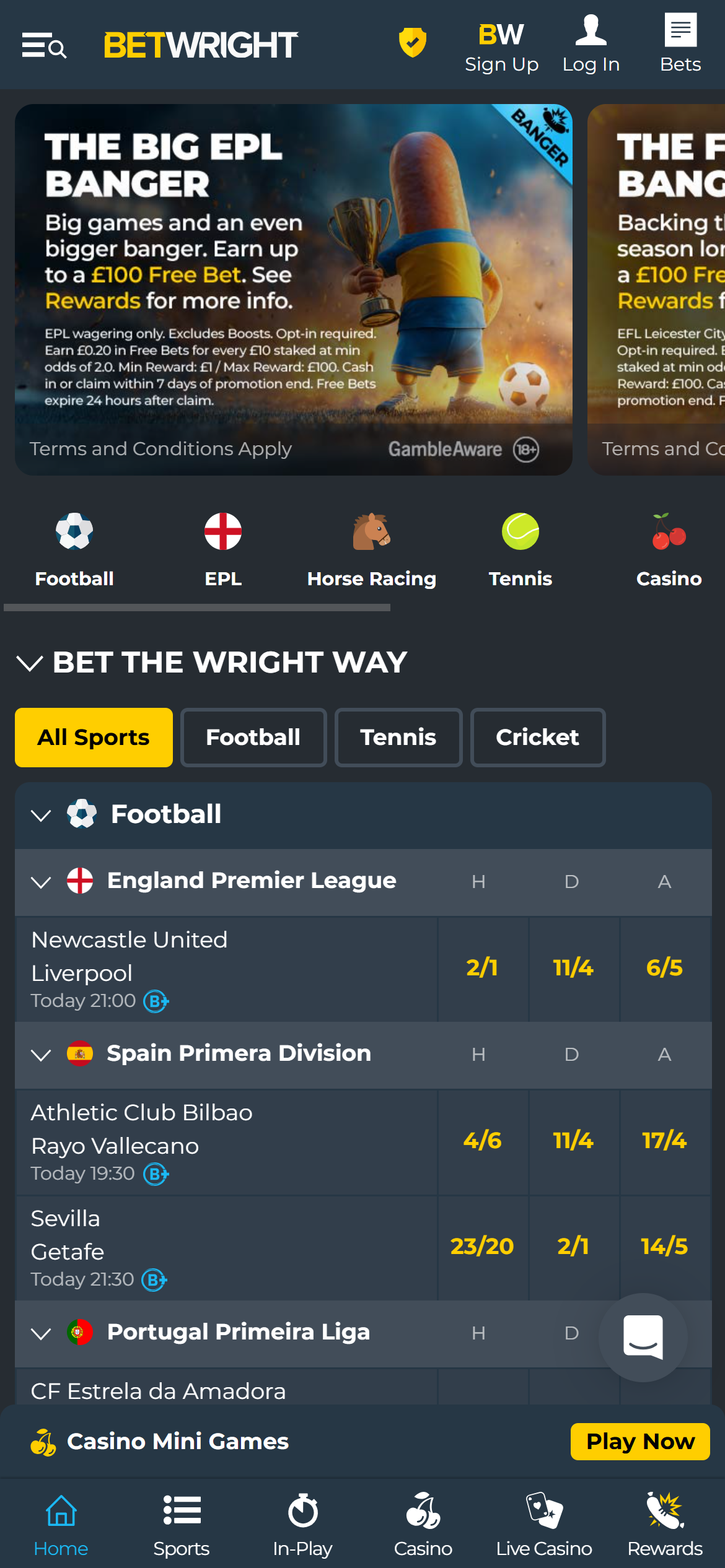
Task: Switch filter to Cricket
Action: click(x=537, y=738)
